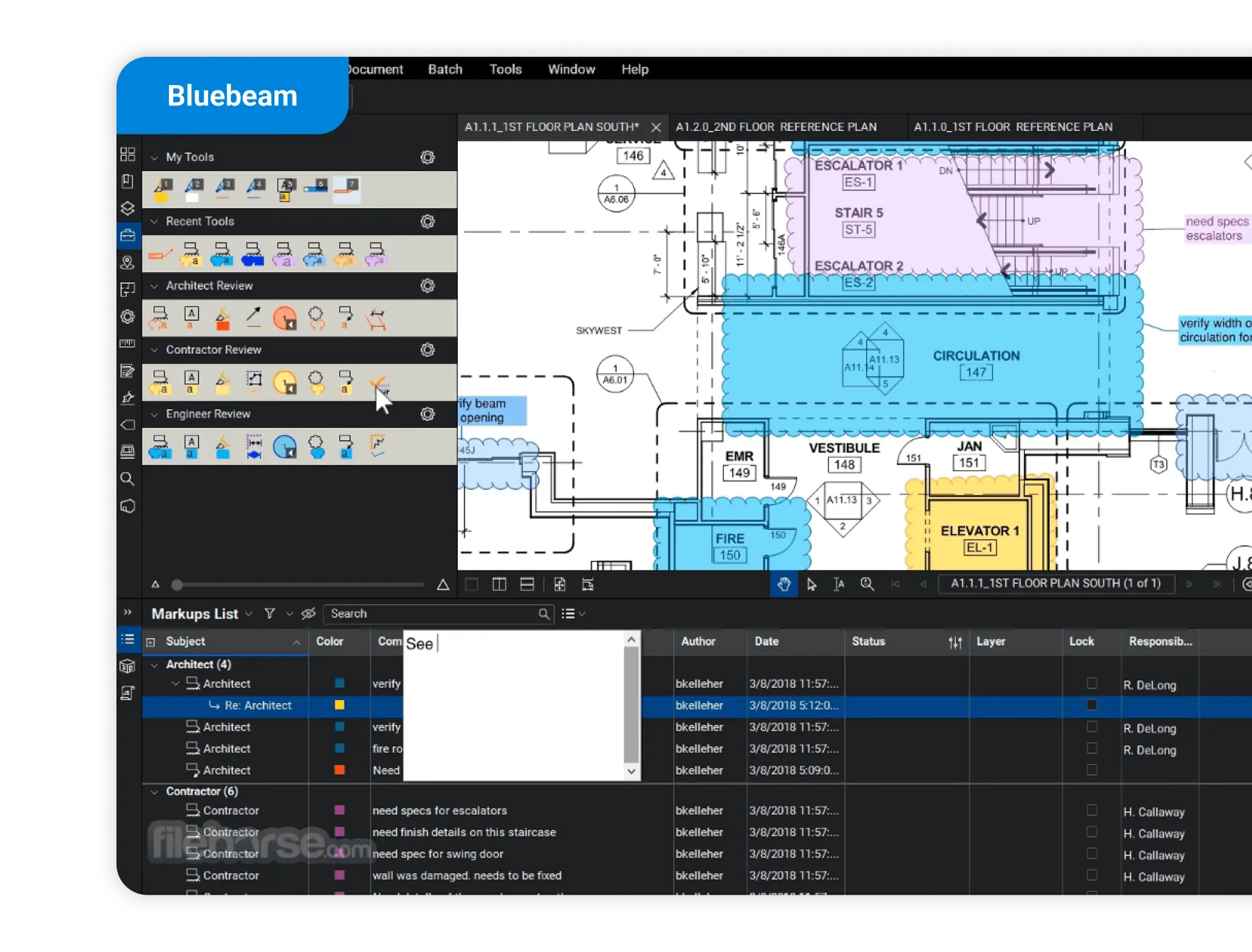The width and height of the screenshot is (1252, 952).
Task: Open the Forms panel icon in sidebar
Action: coord(127,371)
